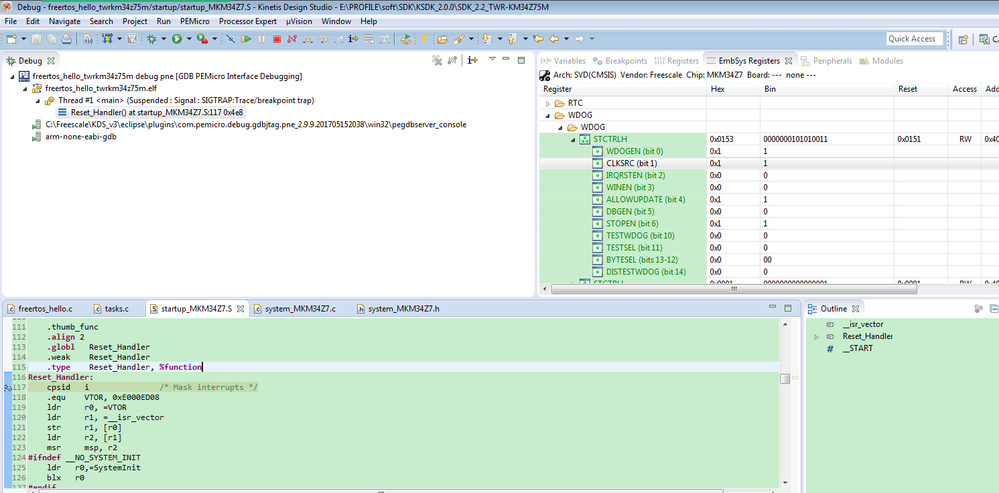Open the Debug view menu triangle

492,60
